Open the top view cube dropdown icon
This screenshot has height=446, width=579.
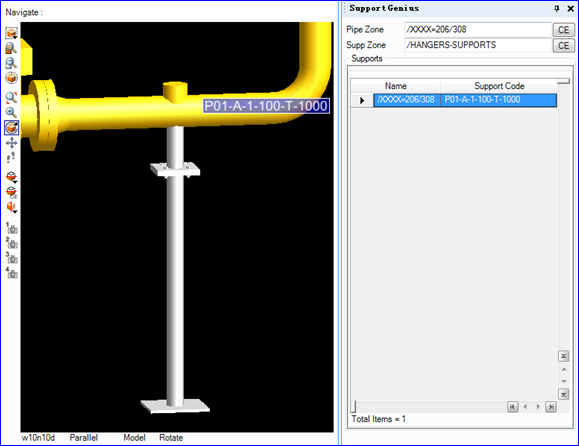11,33
